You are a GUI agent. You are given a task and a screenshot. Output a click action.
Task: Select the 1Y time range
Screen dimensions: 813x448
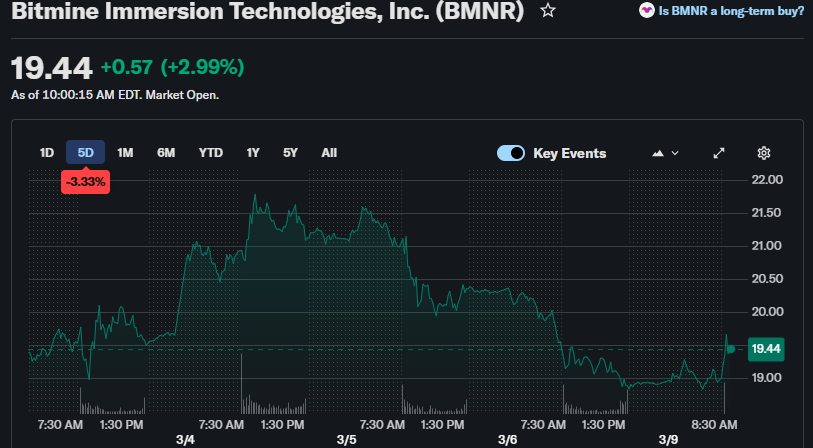tap(253, 153)
